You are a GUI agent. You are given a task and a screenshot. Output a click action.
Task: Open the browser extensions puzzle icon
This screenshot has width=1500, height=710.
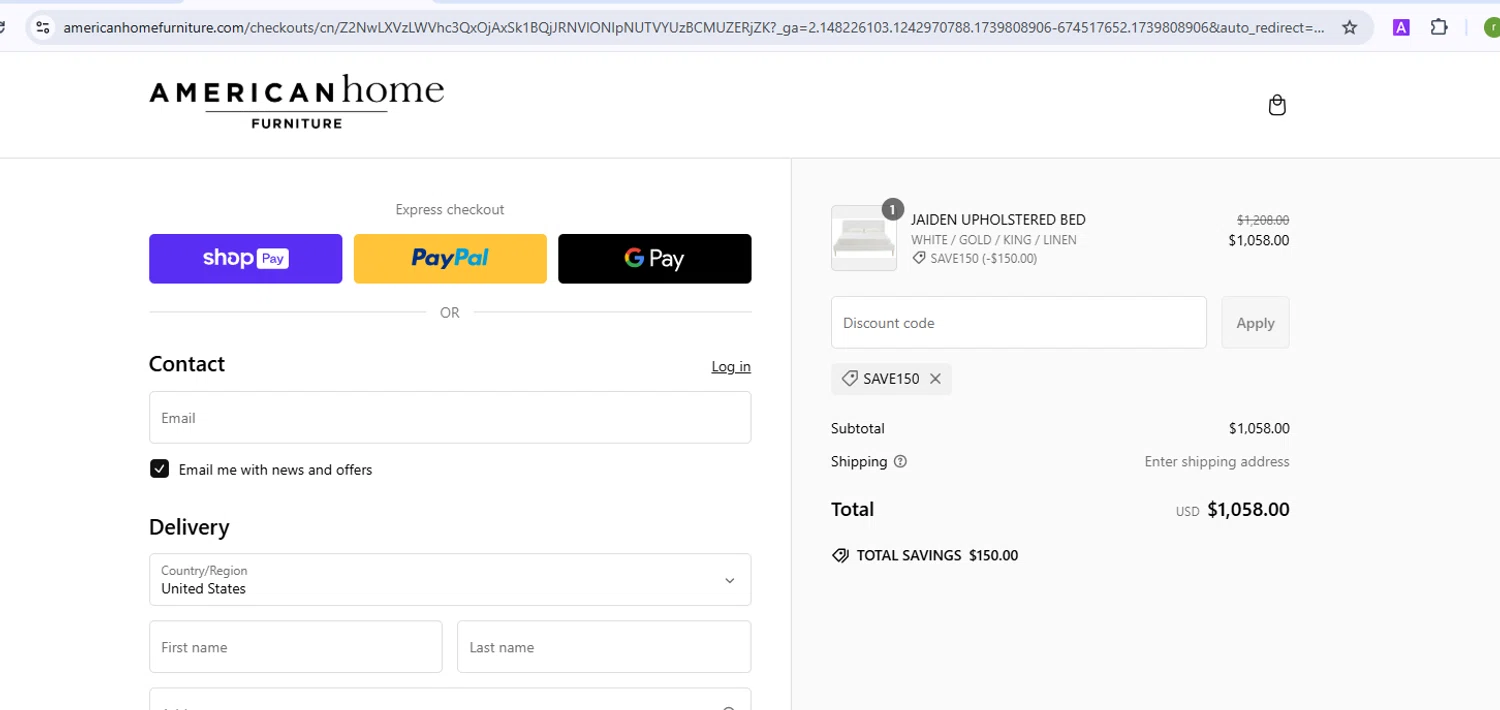[1439, 28]
